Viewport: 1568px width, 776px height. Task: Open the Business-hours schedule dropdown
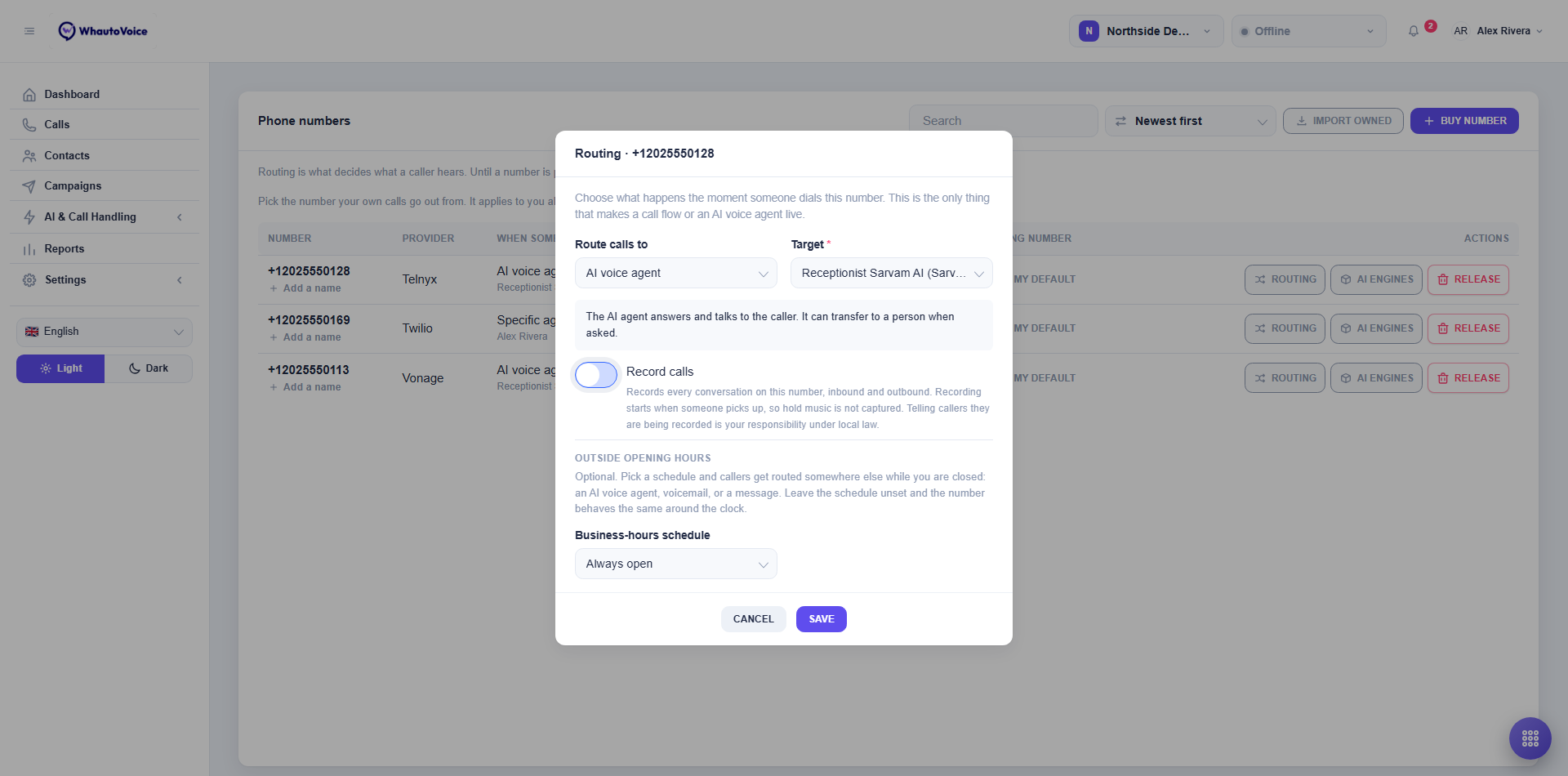tap(676, 564)
